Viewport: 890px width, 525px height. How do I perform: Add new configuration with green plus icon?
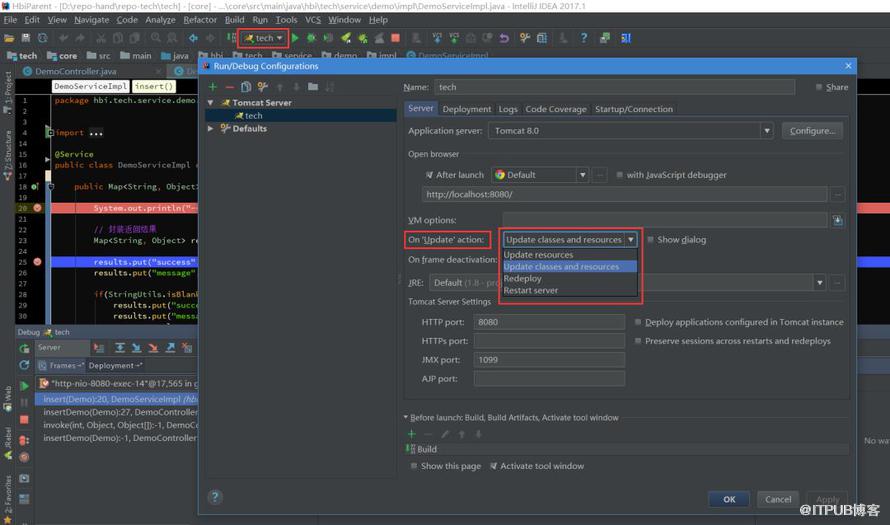(x=213, y=87)
